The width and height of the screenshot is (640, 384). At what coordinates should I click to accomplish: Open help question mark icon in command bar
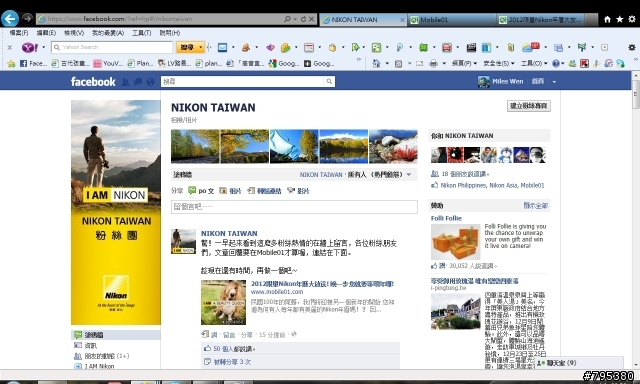(555, 63)
